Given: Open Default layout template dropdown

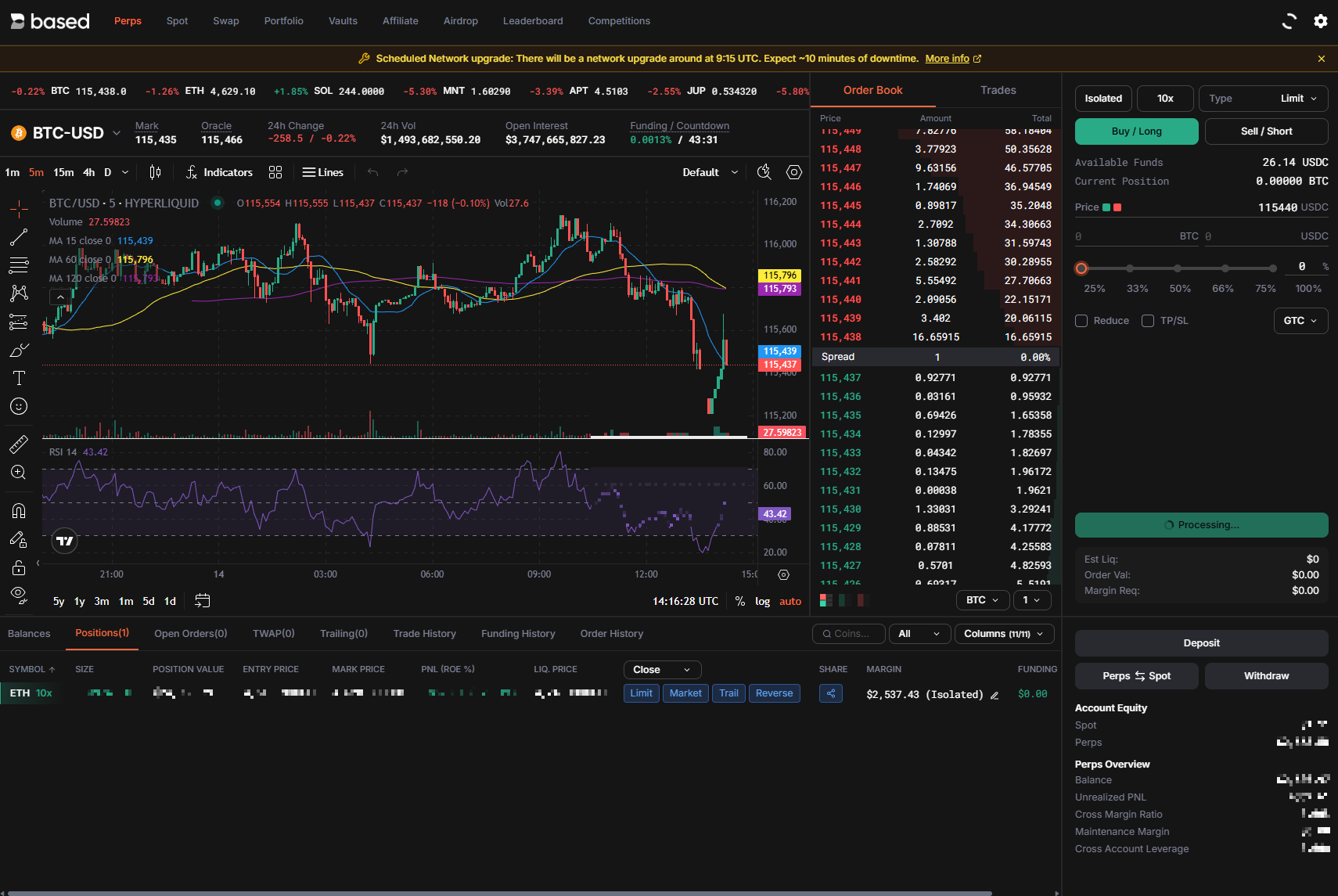Looking at the screenshot, I should 710,172.
